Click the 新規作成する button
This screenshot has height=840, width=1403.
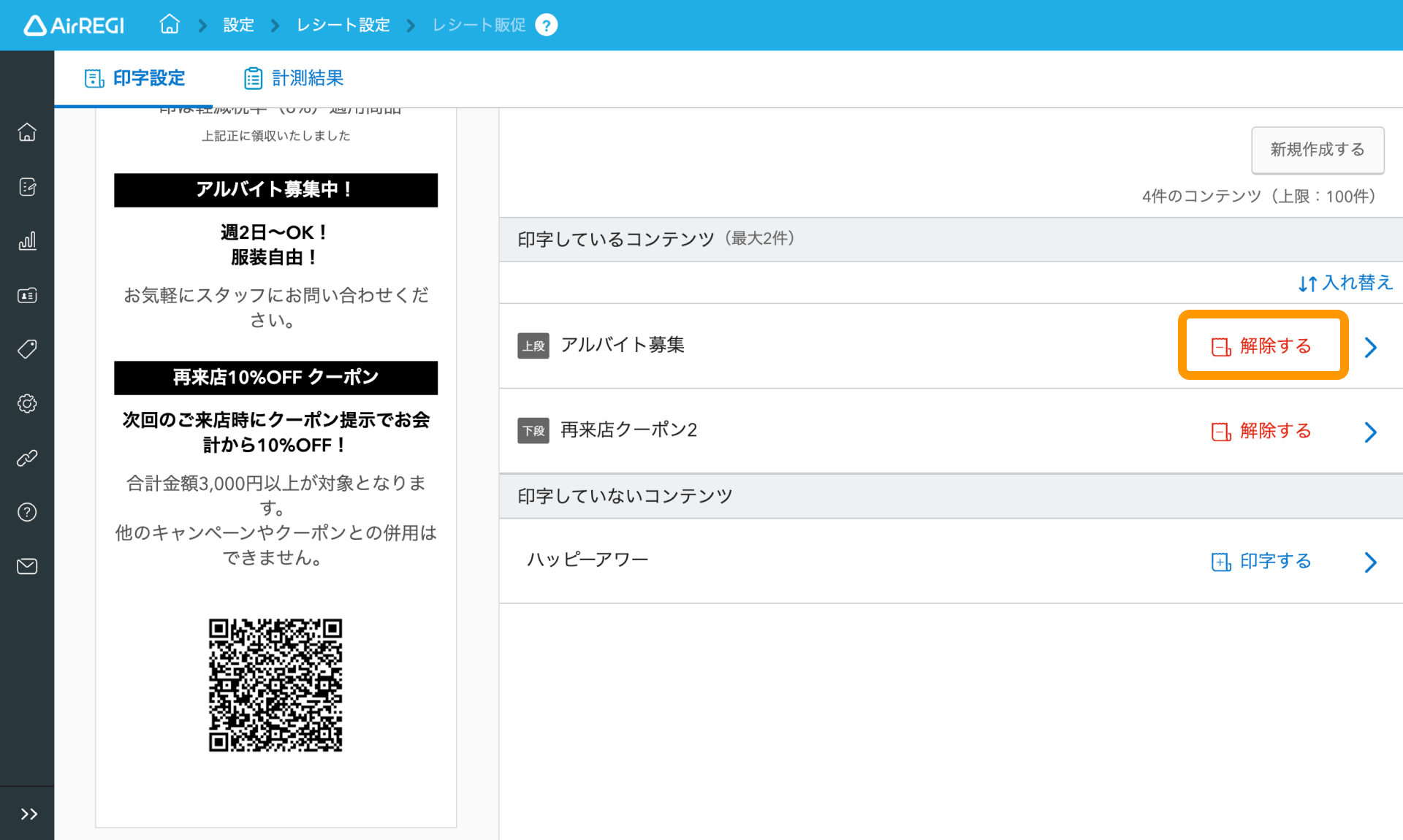pyautogui.click(x=1318, y=150)
